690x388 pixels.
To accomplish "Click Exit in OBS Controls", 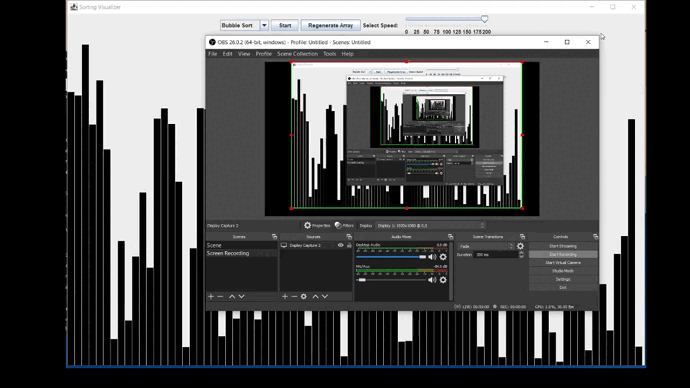I will coord(563,287).
